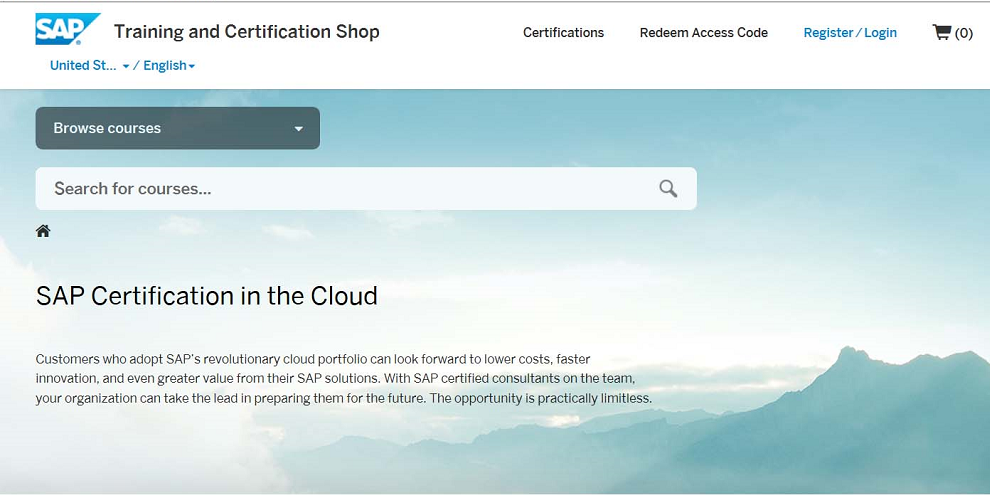990x495 pixels.
Task: Click the cart item count (0)
Action: (x=963, y=33)
